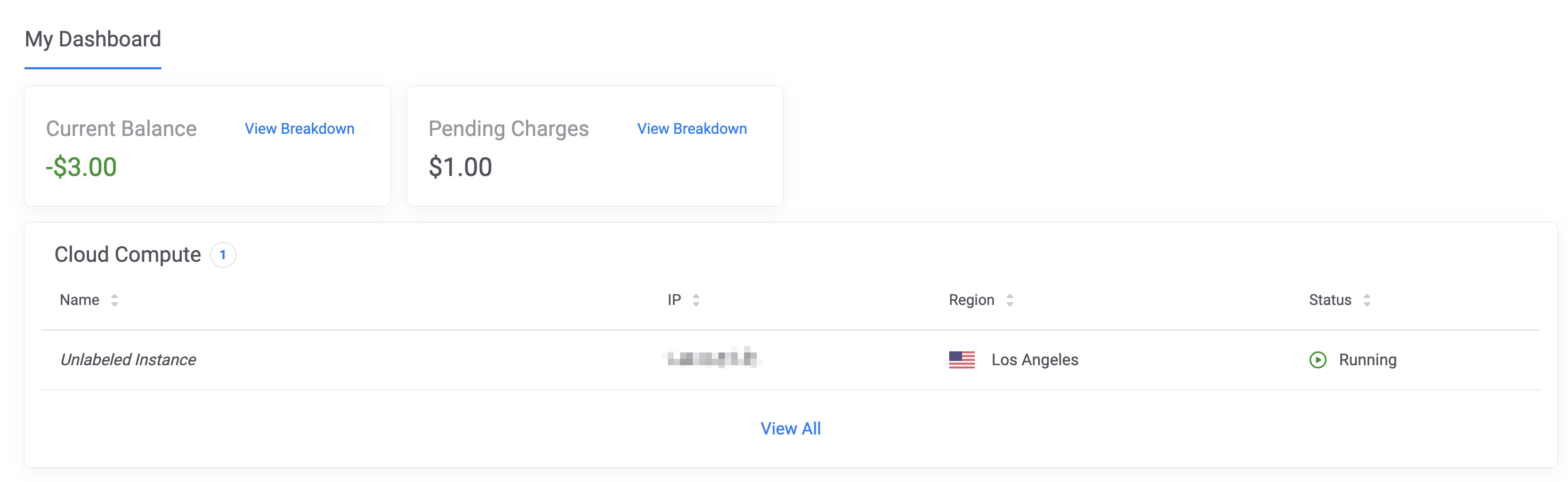Sort instances by Status arrows

1367,300
